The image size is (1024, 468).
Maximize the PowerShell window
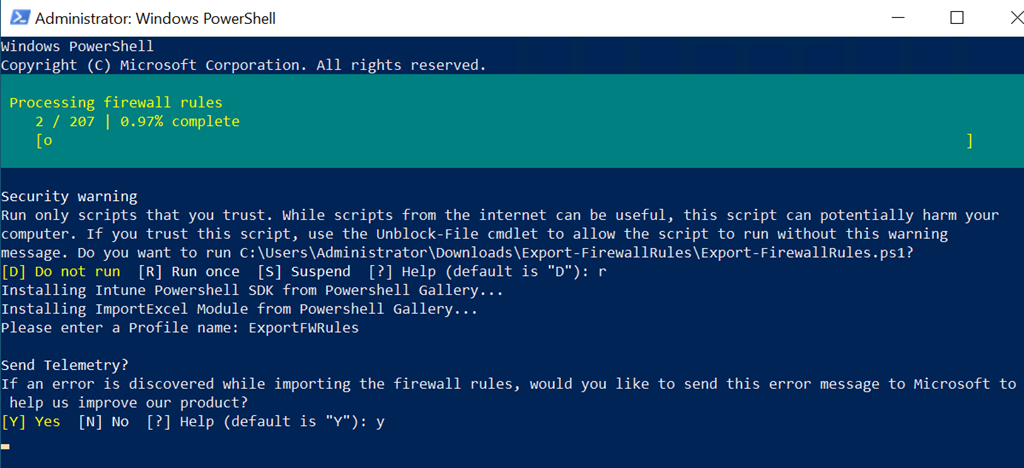point(957,18)
